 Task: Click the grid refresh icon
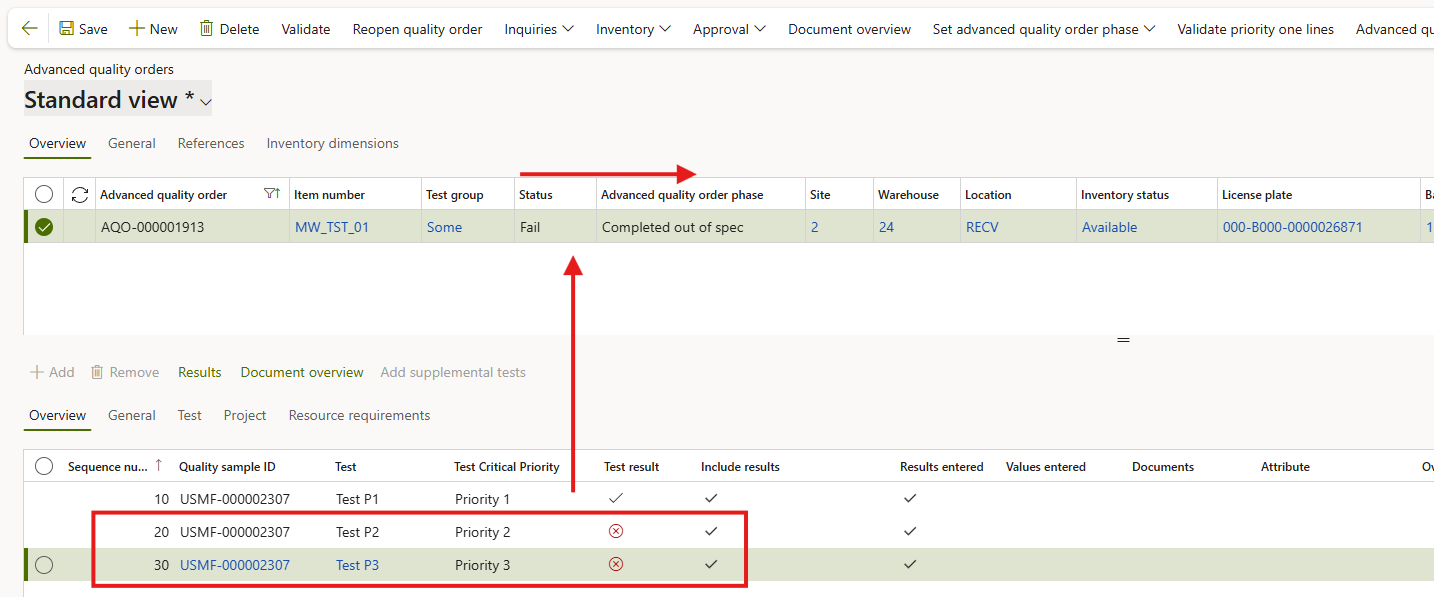(79, 195)
